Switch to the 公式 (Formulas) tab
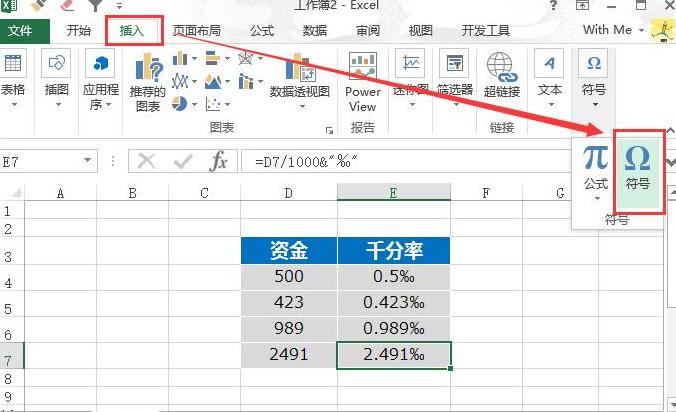 (x=262, y=31)
